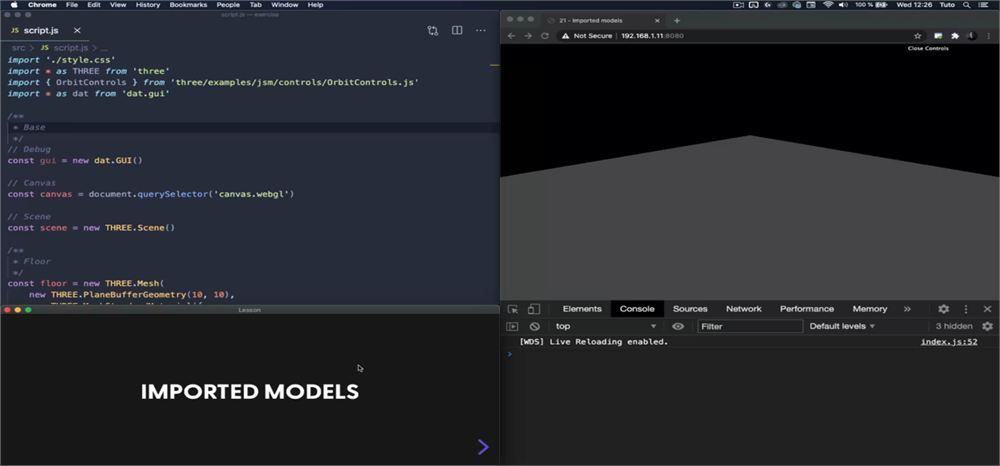Open the Edit menu

click(x=94, y=4)
